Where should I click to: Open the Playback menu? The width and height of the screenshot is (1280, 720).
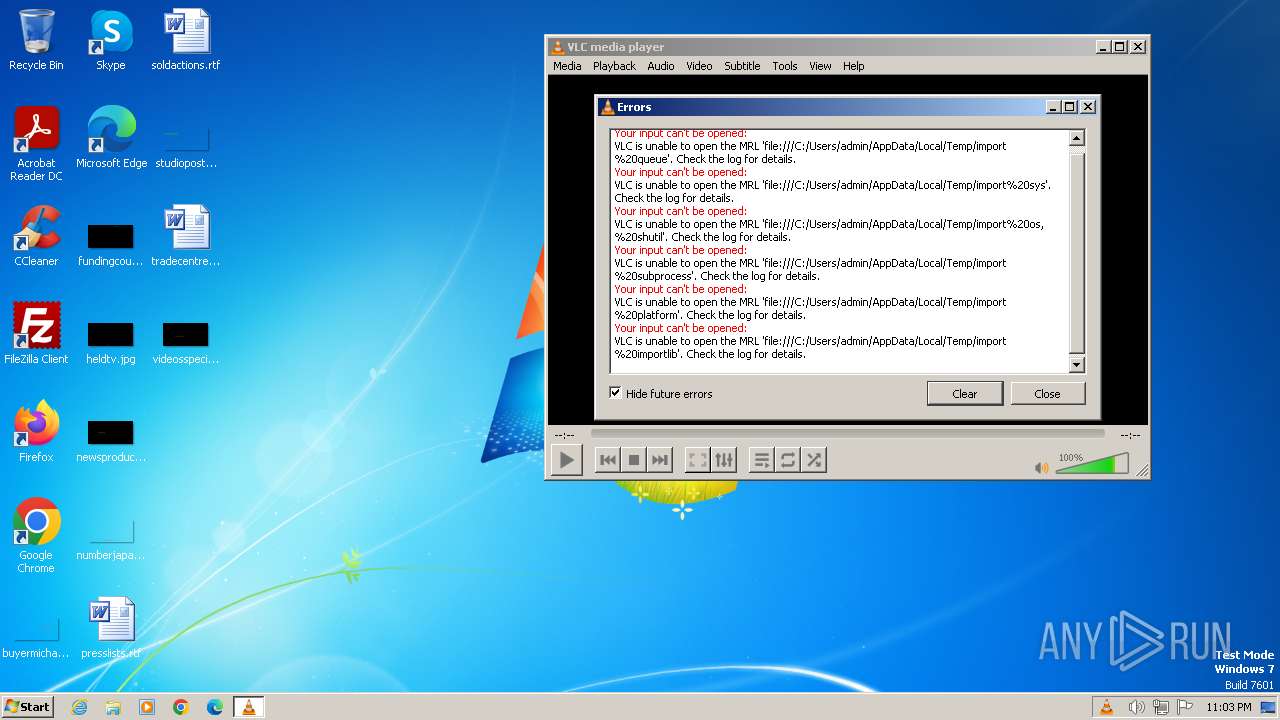[x=614, y=66]
